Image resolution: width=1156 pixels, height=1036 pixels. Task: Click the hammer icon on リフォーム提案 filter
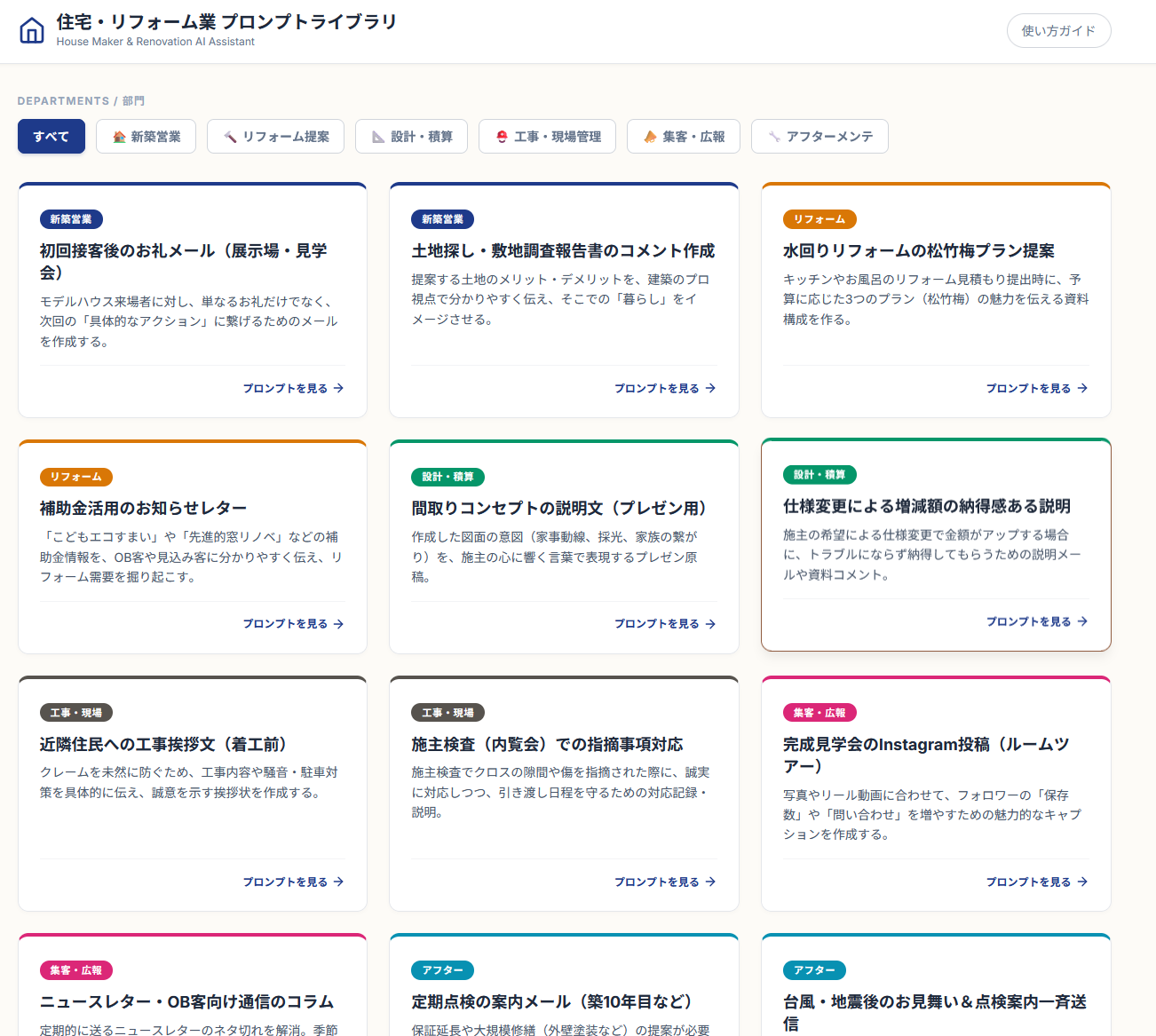pos(230,137)
